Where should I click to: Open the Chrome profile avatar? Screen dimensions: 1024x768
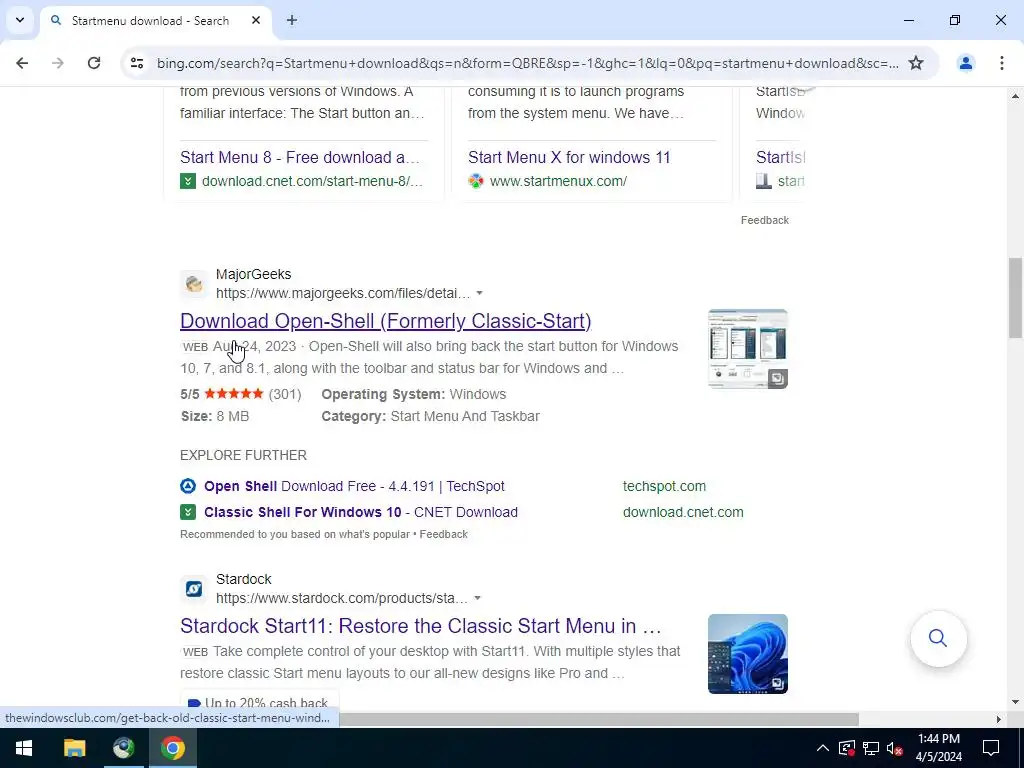(x=965, y=63)
